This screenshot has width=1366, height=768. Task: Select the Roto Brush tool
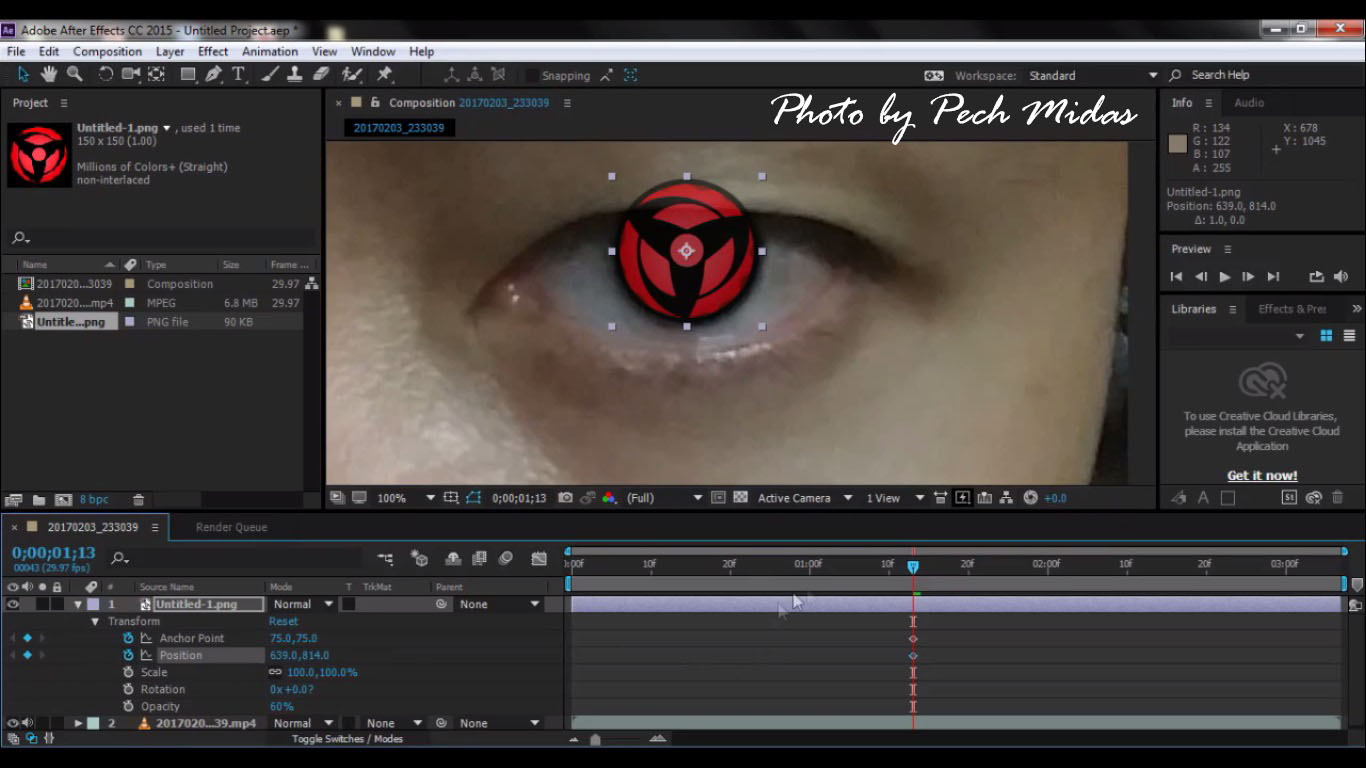(351, 74)
